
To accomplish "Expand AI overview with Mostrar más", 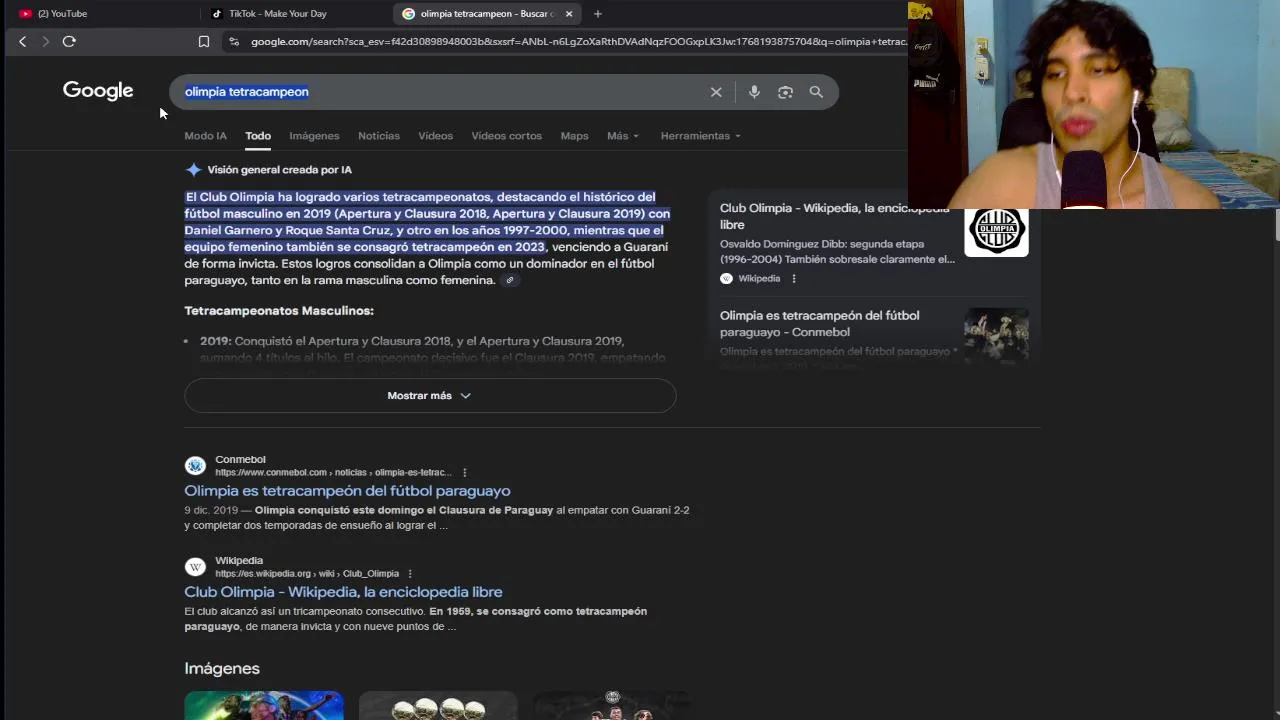I will coord(430,396).
